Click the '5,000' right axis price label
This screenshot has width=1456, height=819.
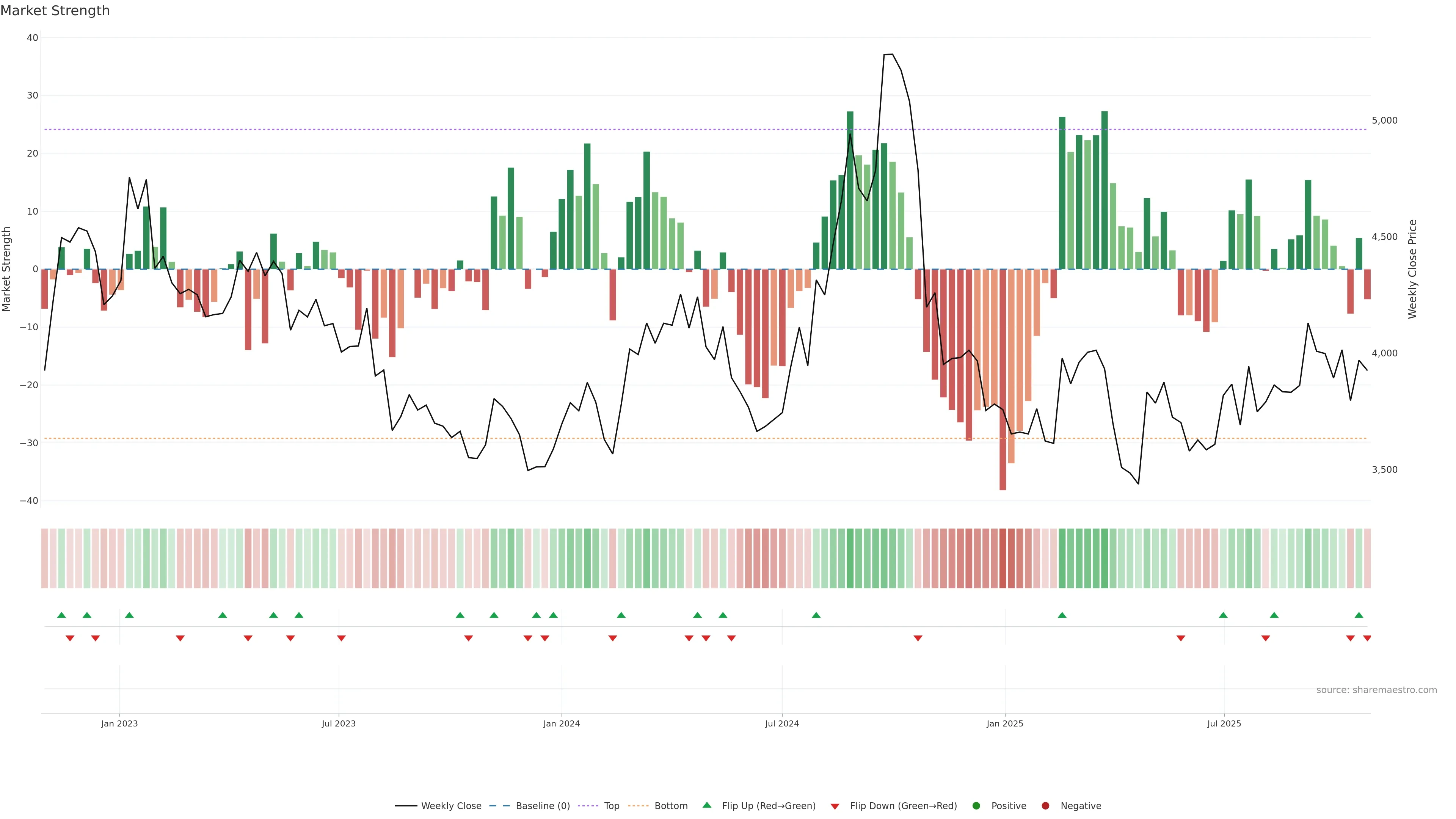click(1384, 121)
